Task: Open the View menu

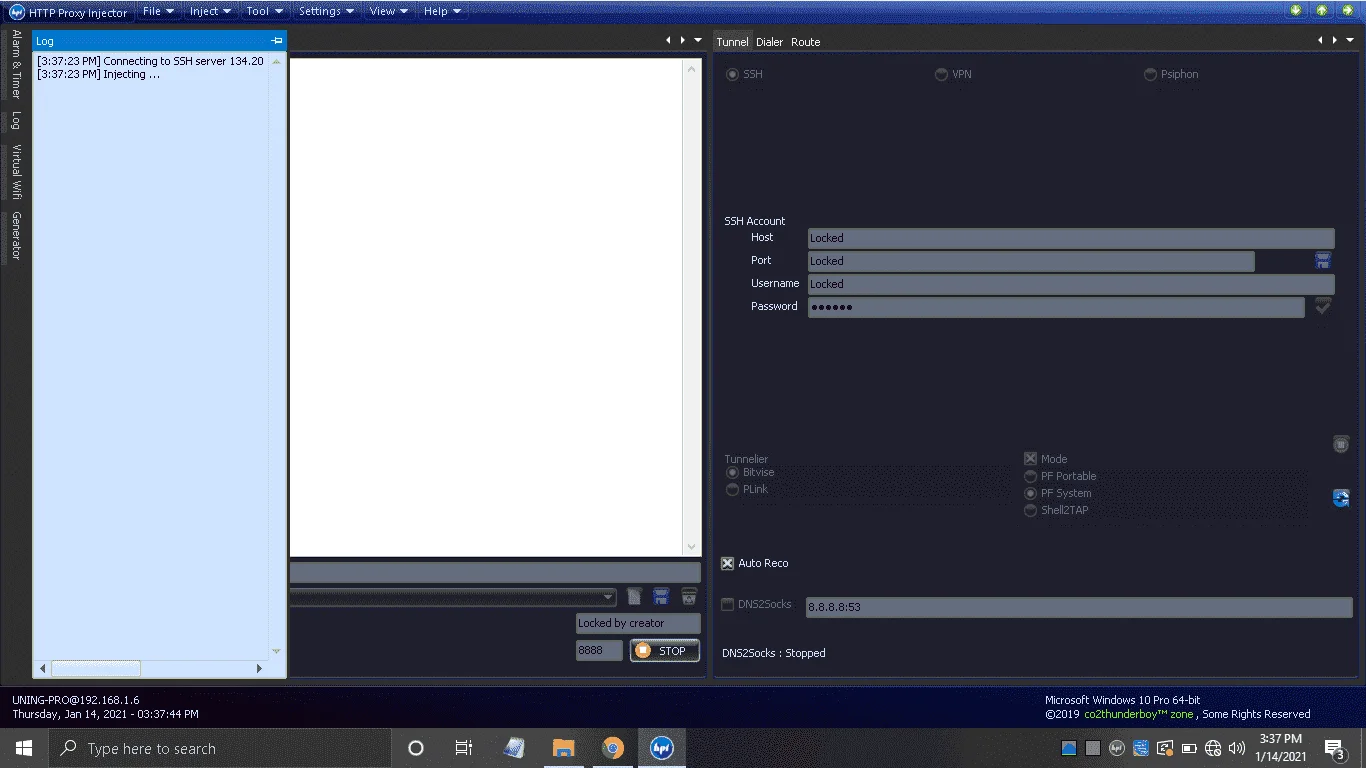Action: pyautogui.click(x=388, y=11)
